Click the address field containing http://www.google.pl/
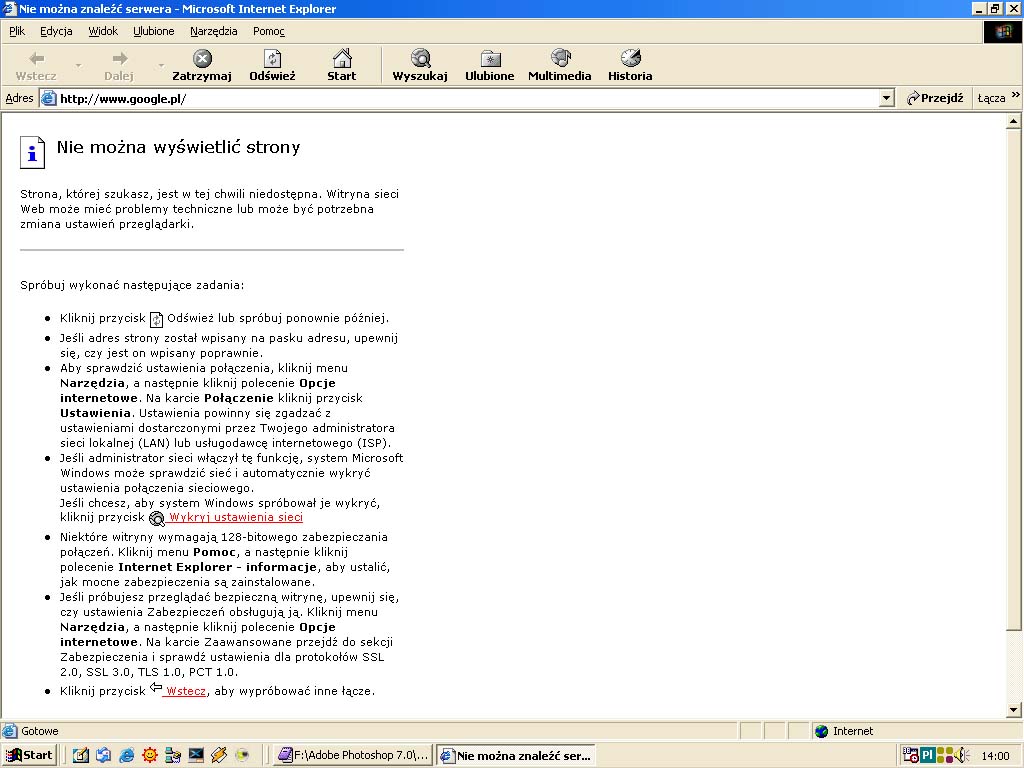This screenshot has height=768, width=1024. point(460,98)
